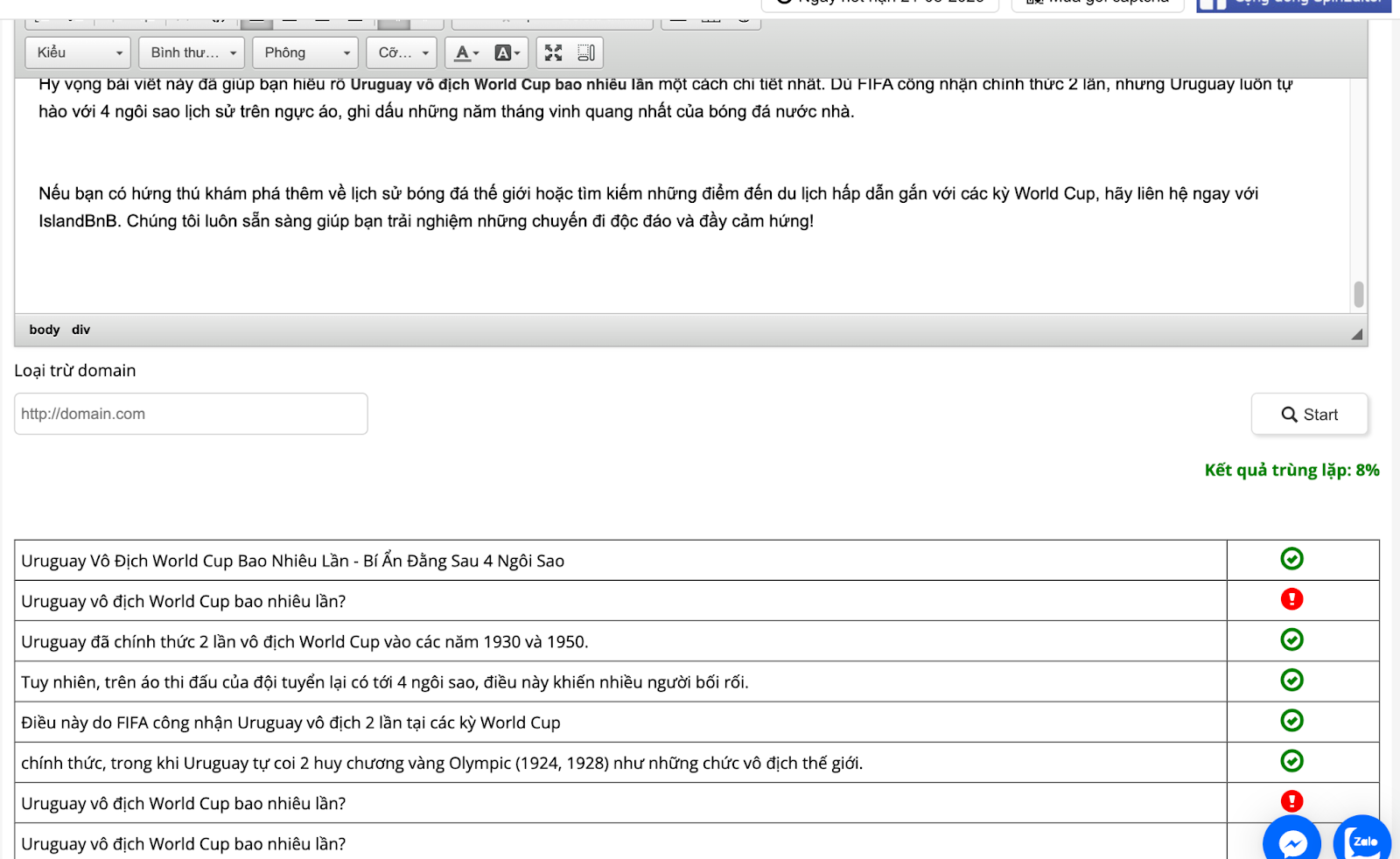Image resolution: width=1400 pixels, height=859 pixels.
Task: Select the row starting Tuy nhiên, trên áo thi đấu
Action: point(620,681)
